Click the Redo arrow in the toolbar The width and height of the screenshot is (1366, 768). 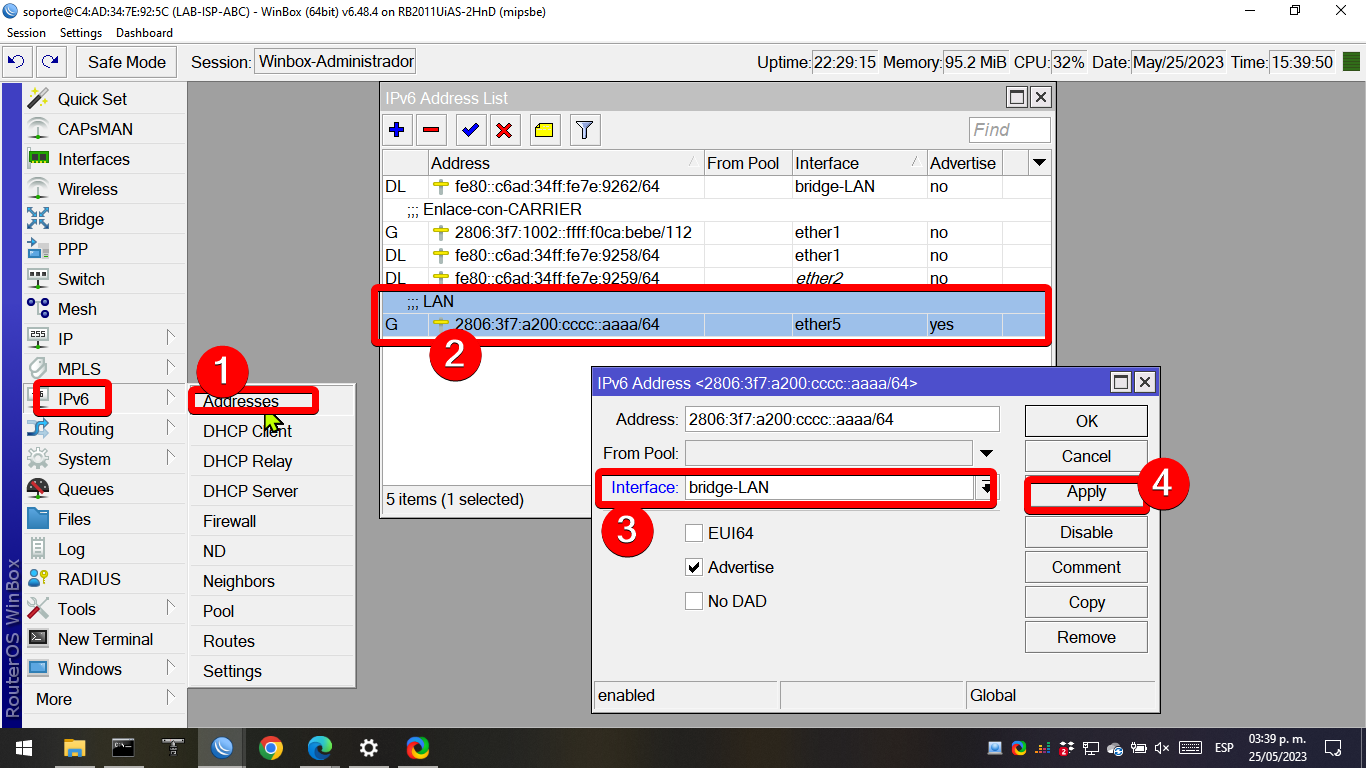(51, 61)
